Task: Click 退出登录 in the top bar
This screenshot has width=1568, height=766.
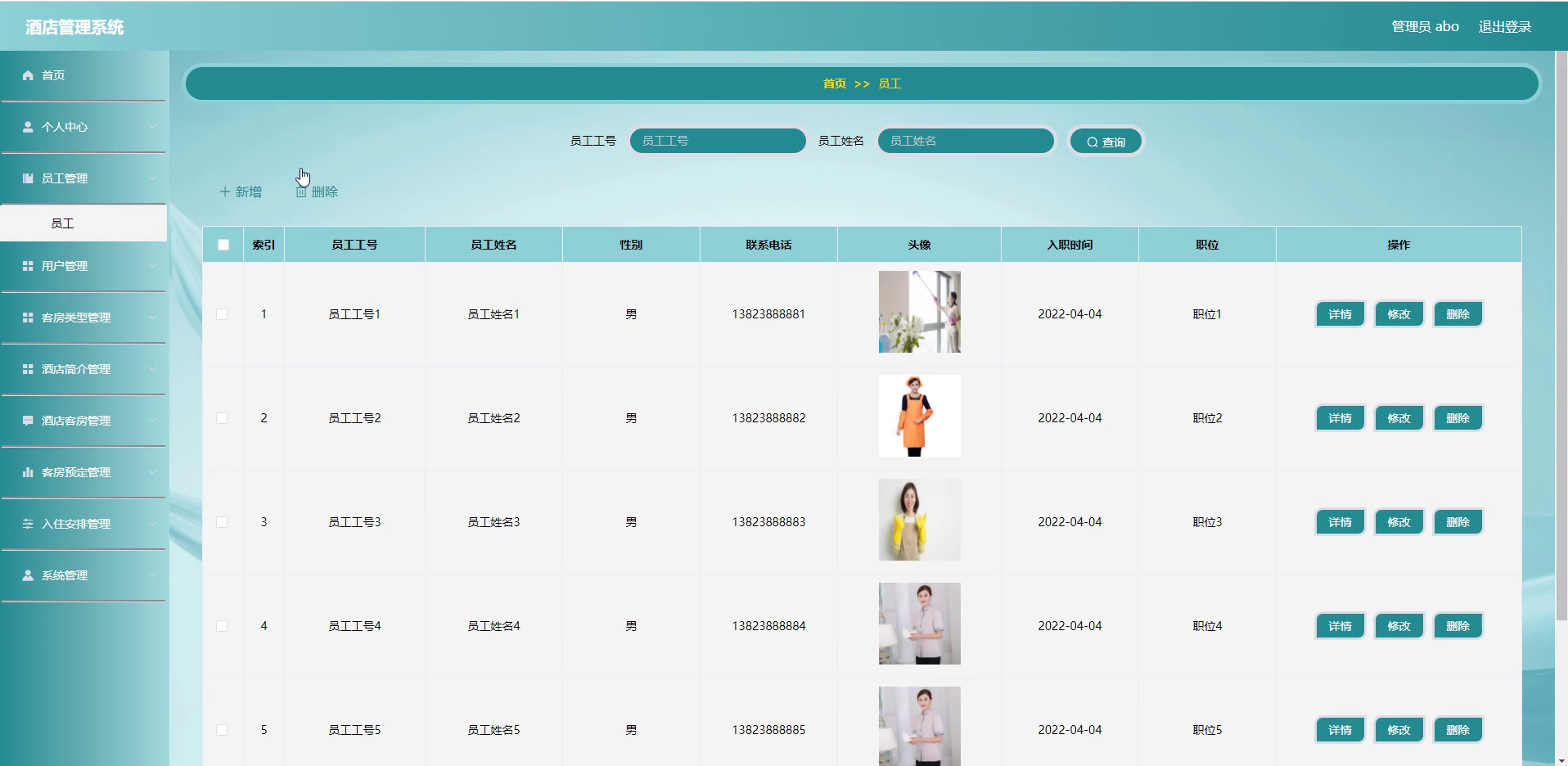Action: point(1504,27)
